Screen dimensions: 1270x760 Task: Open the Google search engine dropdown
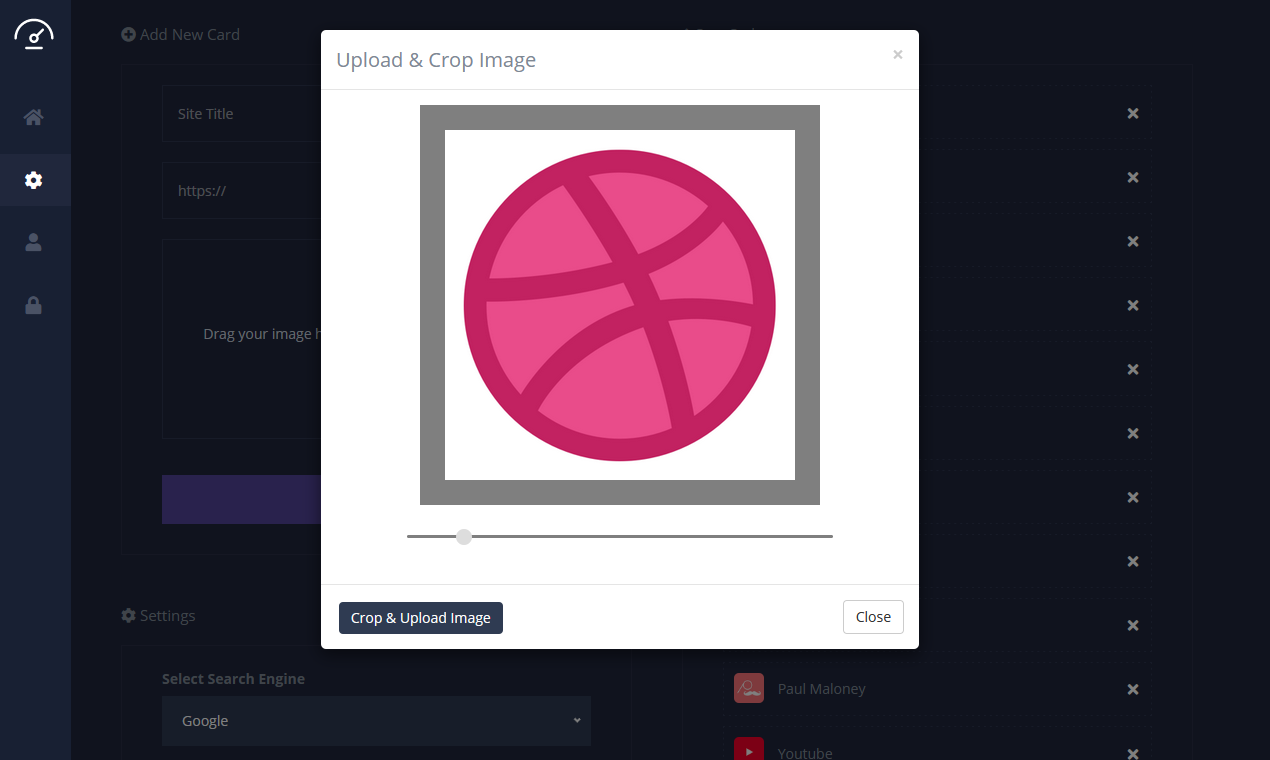click(376, 721)
